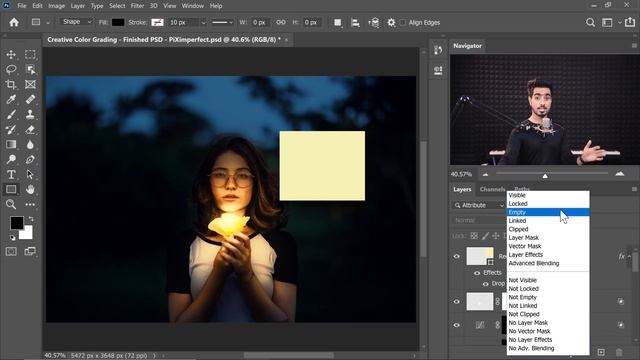Select the Move tool

coord(11,54)
